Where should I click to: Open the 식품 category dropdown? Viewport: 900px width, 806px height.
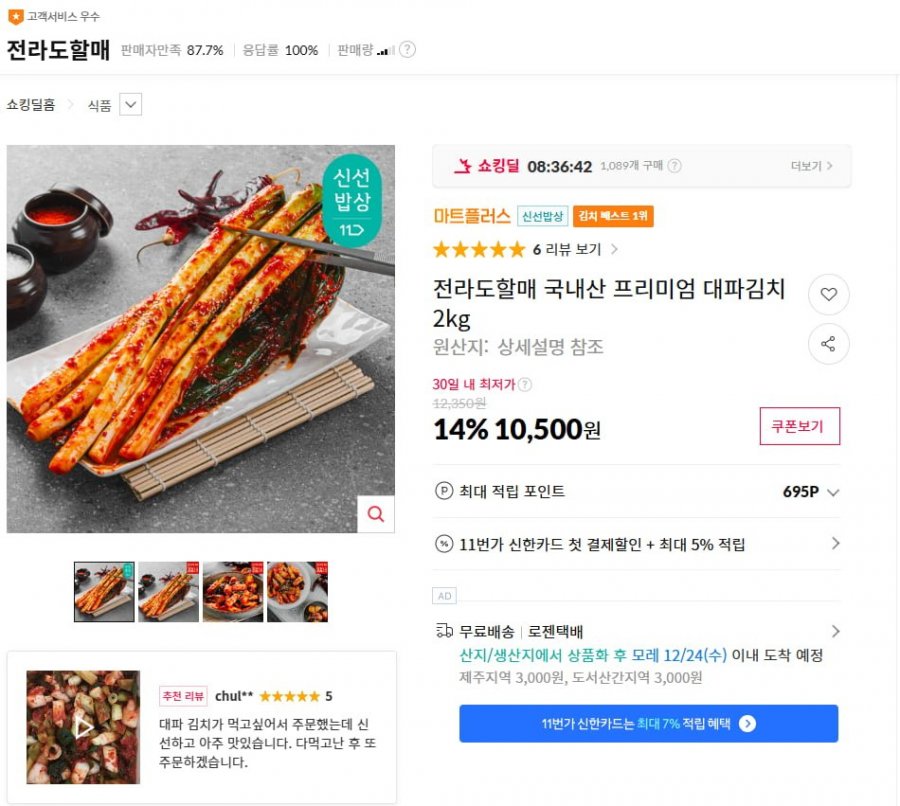(131, 104)
